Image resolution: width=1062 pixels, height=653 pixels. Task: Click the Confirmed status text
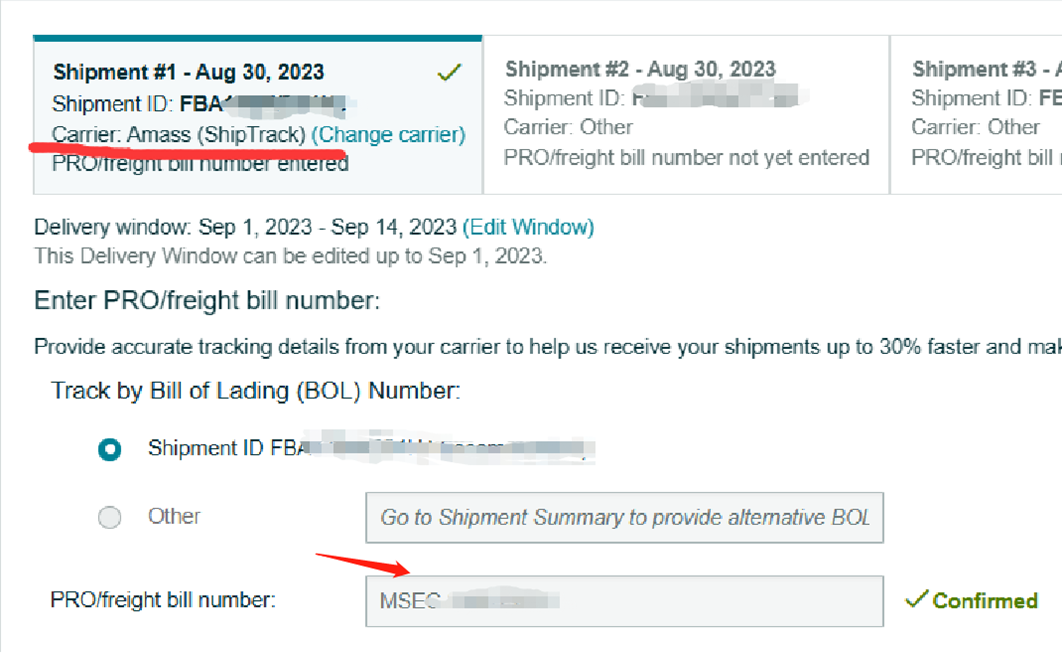[x=984, y=601]
